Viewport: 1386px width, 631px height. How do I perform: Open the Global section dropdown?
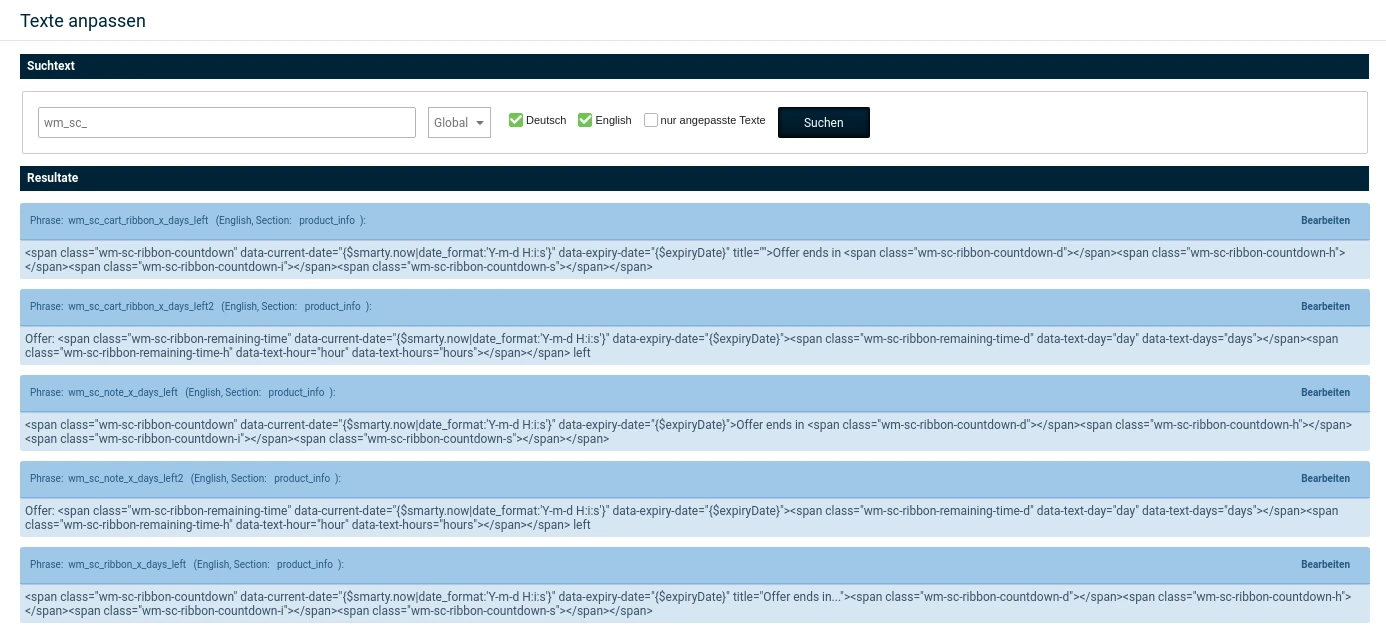point(459,122)
